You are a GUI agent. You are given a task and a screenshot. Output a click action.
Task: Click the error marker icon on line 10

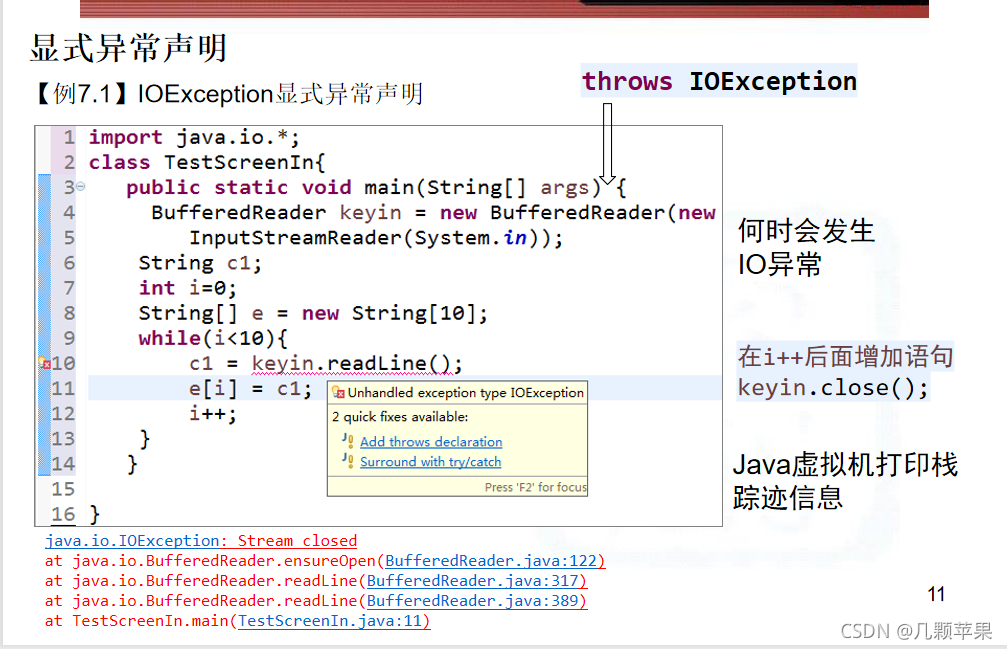(44, 363)
